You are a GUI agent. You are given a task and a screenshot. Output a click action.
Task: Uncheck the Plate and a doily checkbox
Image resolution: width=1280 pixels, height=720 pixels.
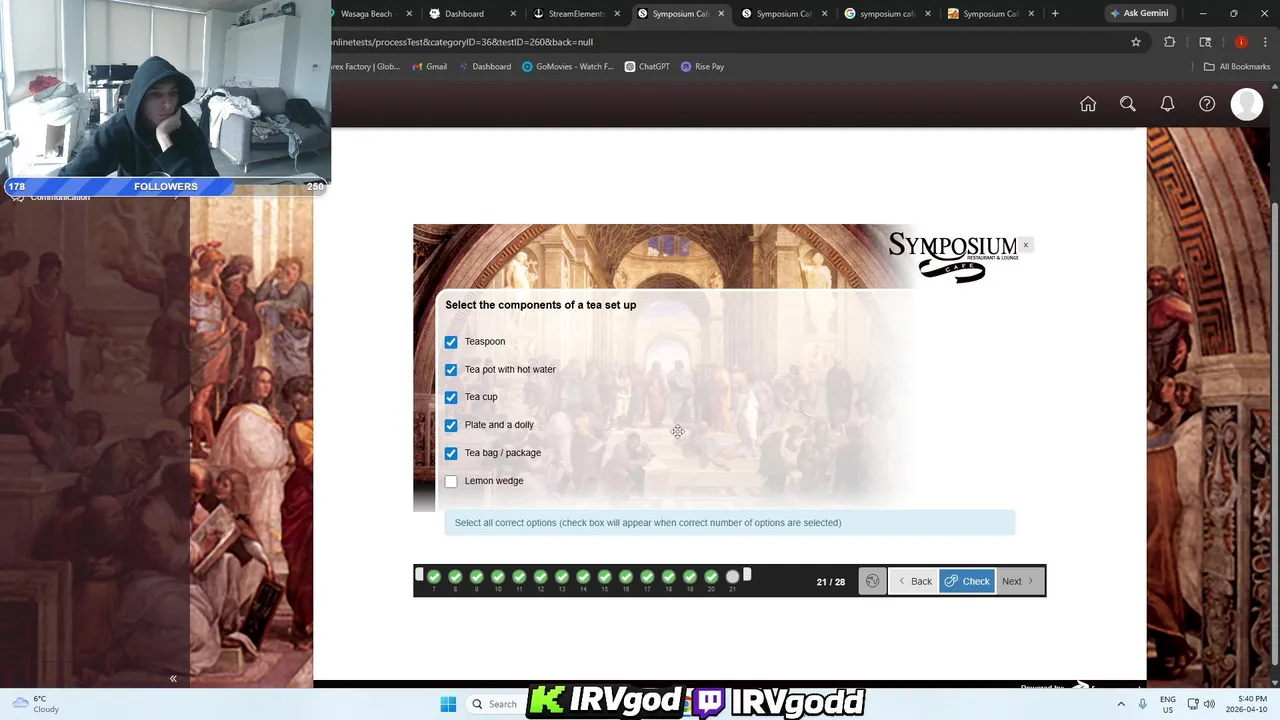(451, 425)
